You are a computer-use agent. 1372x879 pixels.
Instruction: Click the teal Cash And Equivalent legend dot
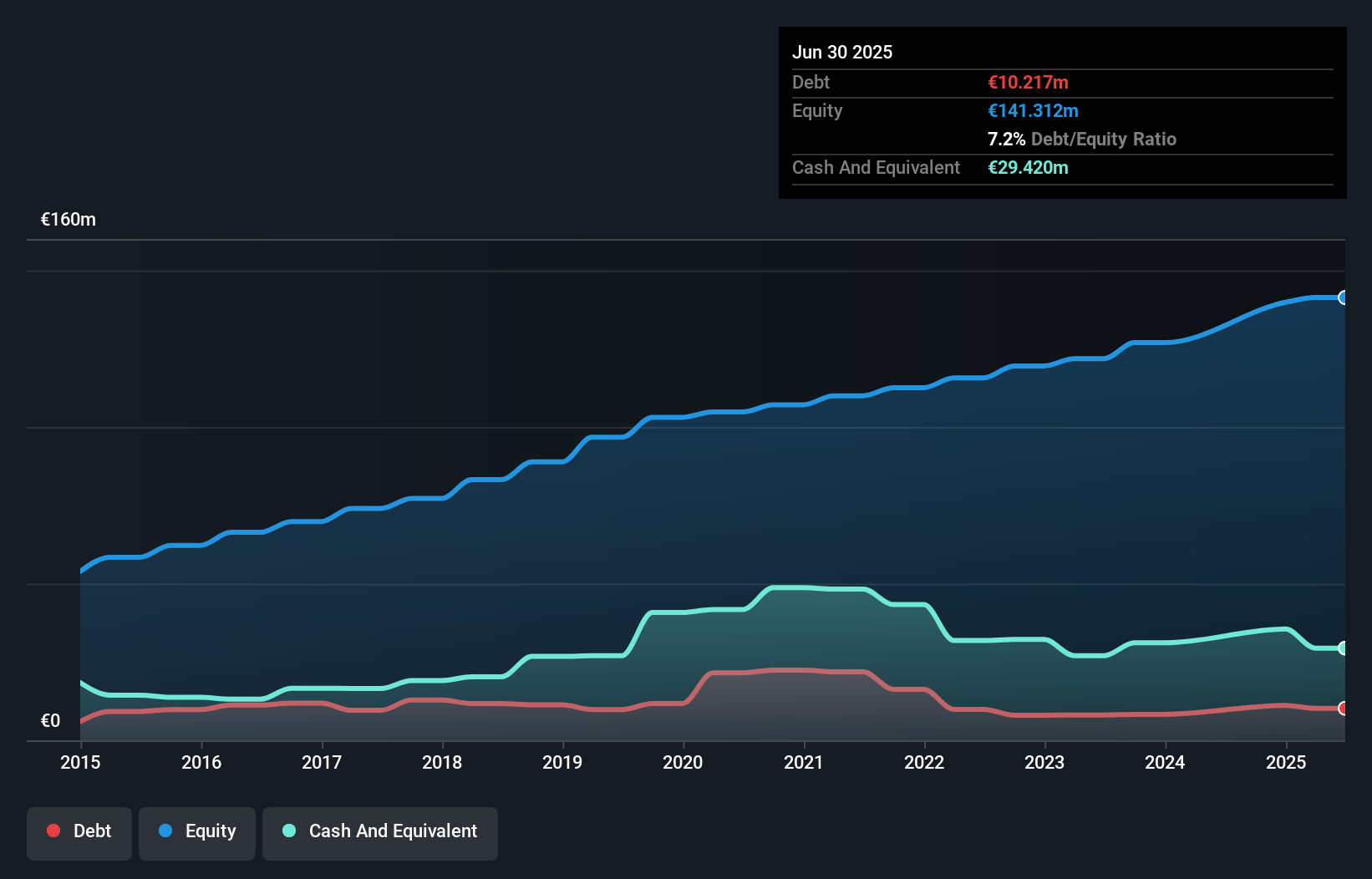(x=288, y=831)
